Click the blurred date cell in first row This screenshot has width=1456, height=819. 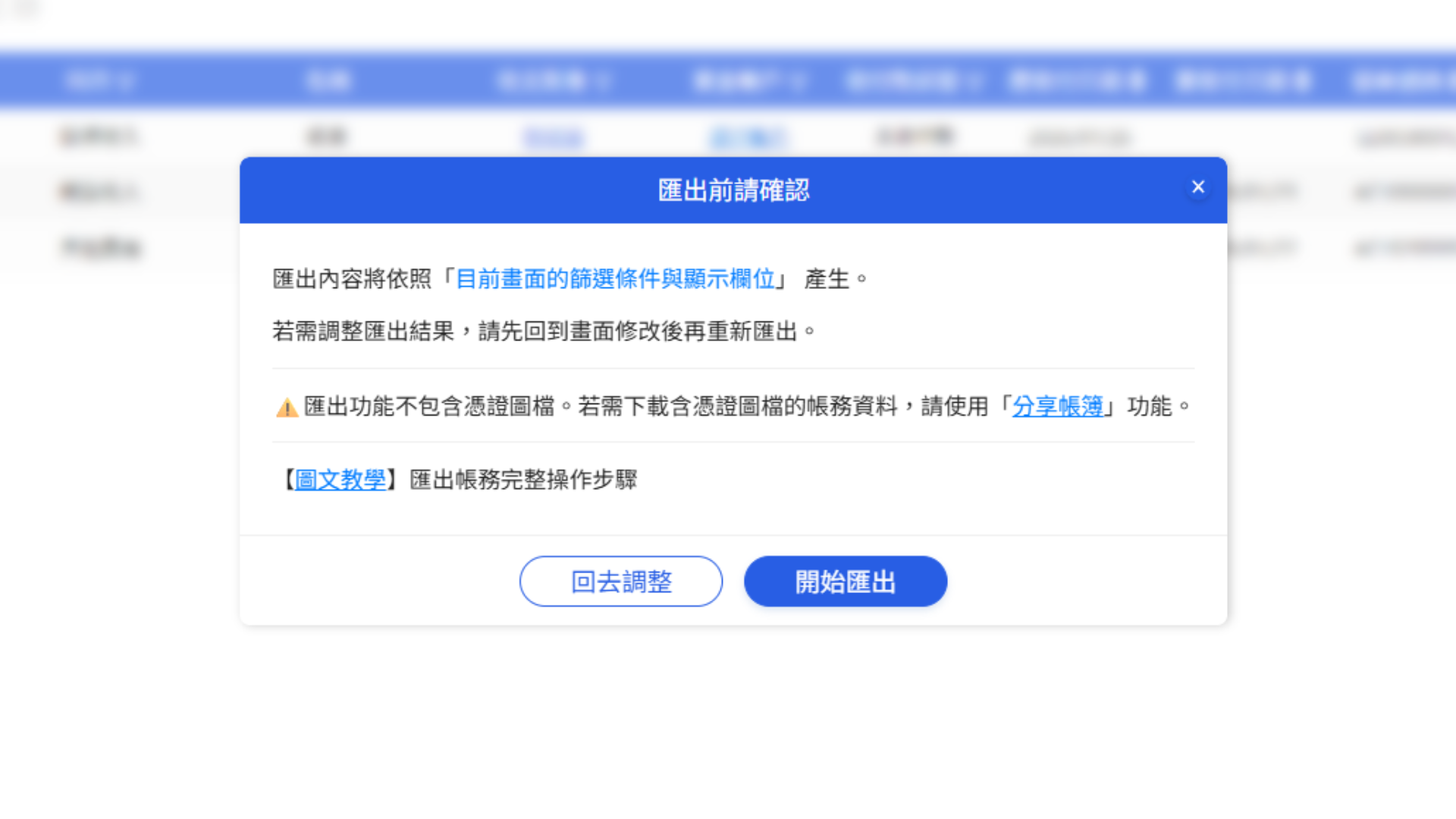coord(1079,138)
